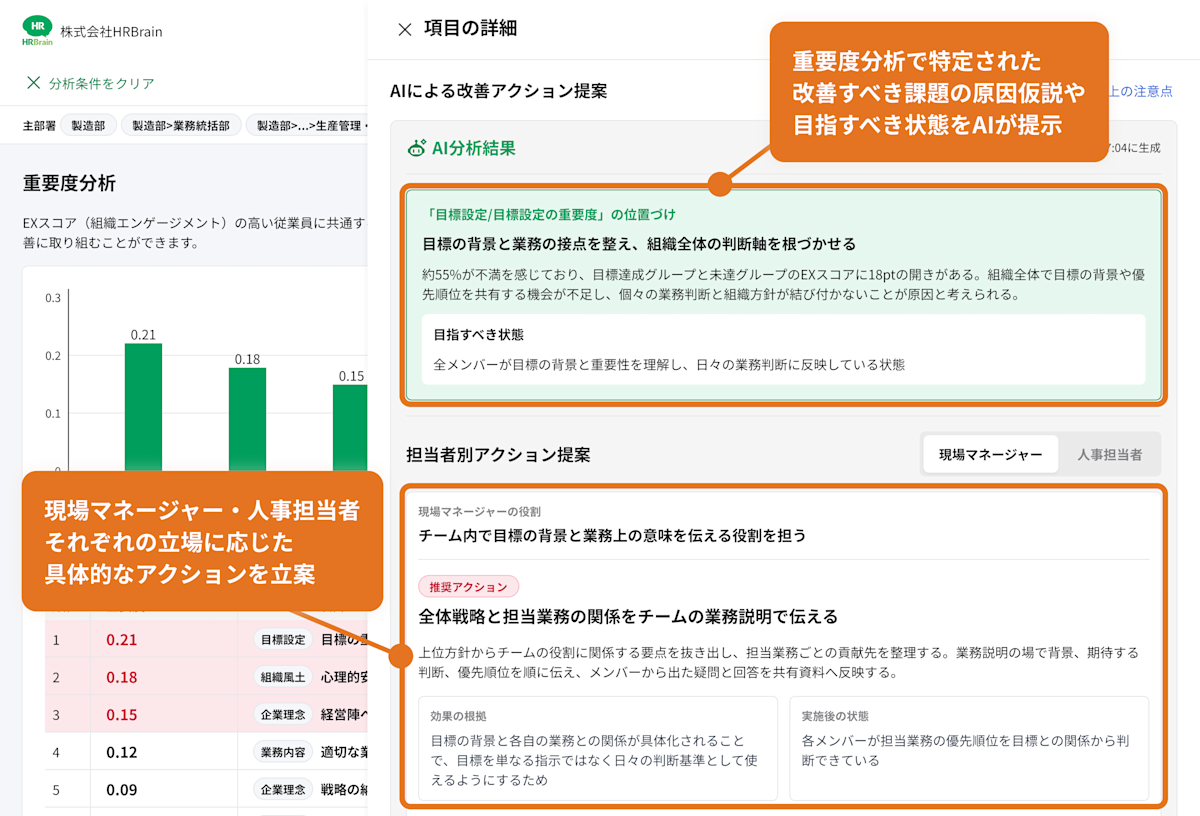Click the 効果の根拠 card

click(598, 748)
